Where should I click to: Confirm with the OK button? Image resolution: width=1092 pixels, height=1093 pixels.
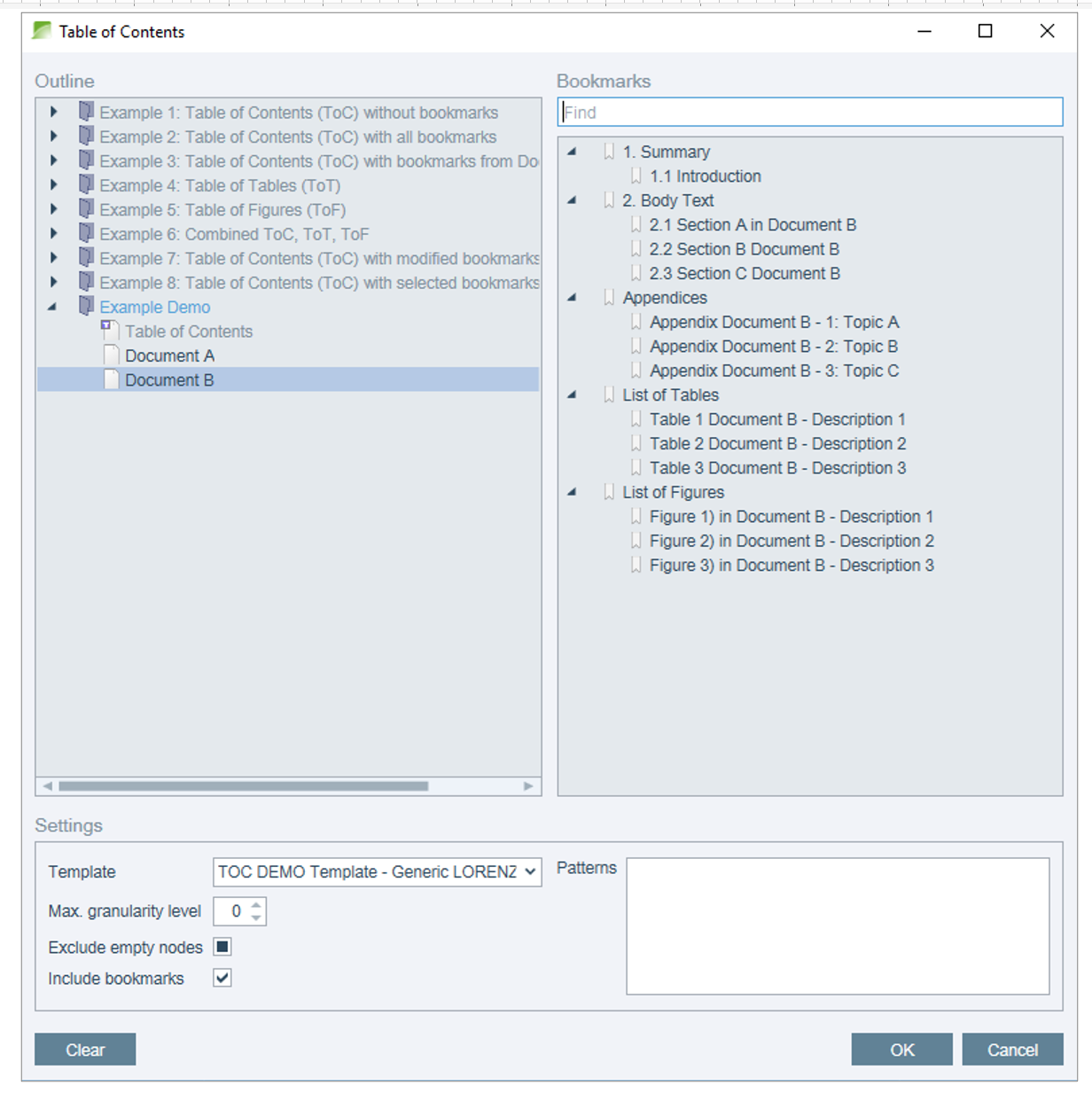(x=902, y=1050)
